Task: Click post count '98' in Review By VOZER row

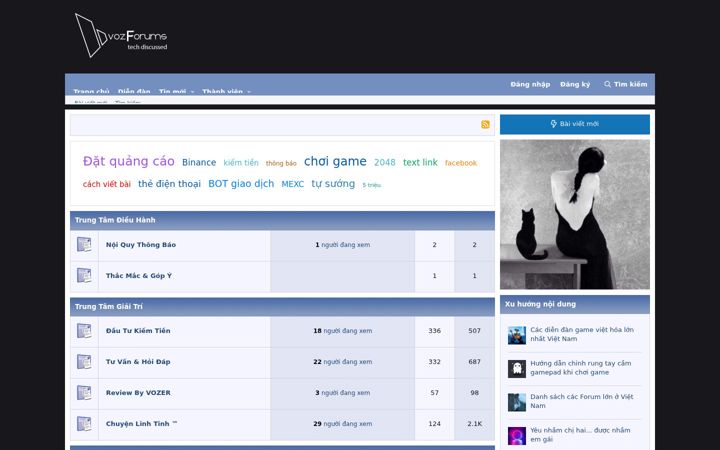Action: [x=474, y=393]
